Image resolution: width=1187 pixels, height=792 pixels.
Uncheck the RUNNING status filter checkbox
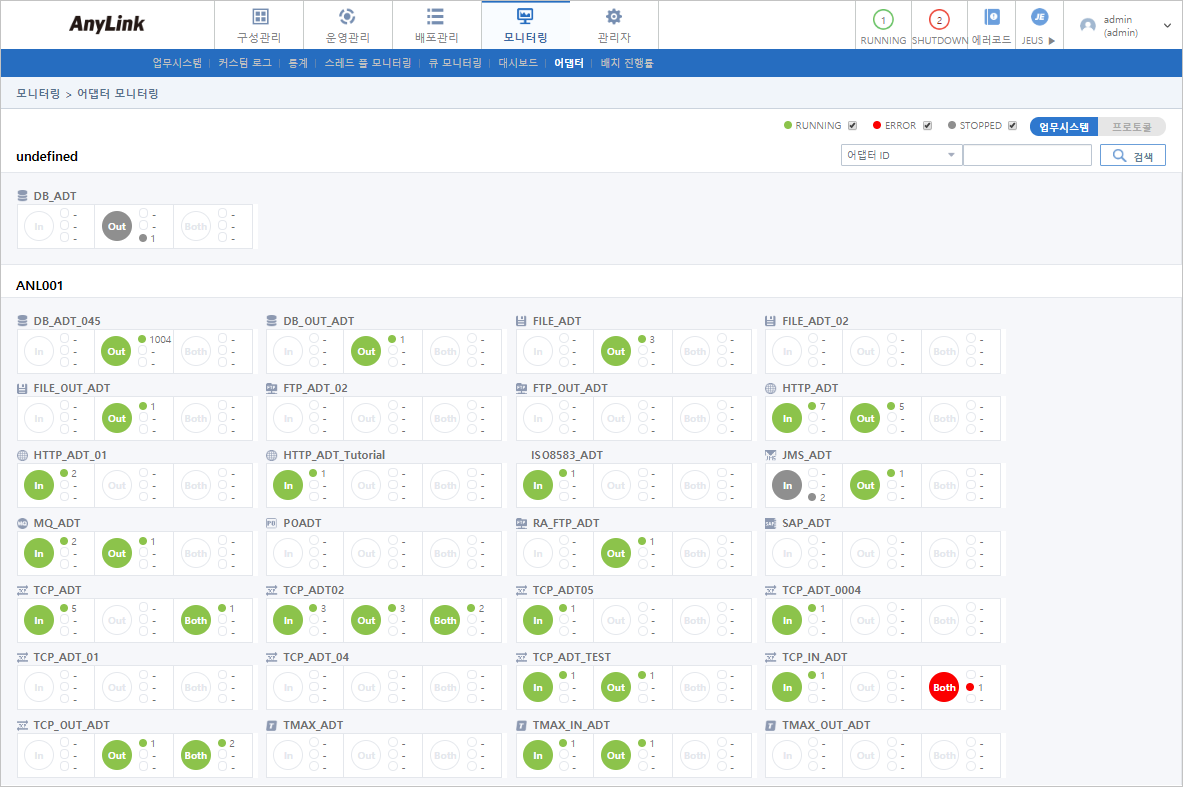pos(852,126)
